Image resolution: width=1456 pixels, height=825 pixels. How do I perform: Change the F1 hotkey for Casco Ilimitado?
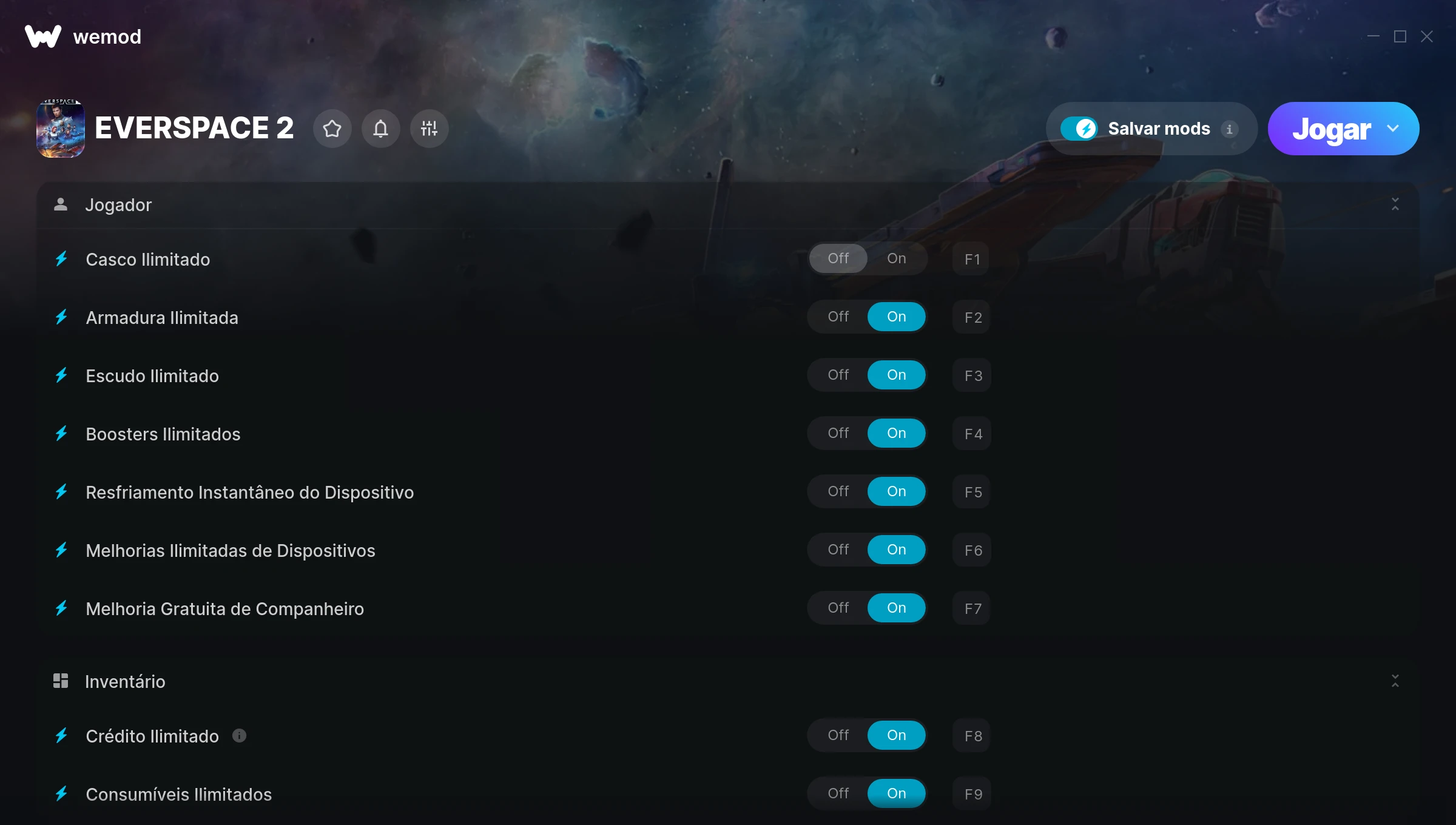pos(971,259)
